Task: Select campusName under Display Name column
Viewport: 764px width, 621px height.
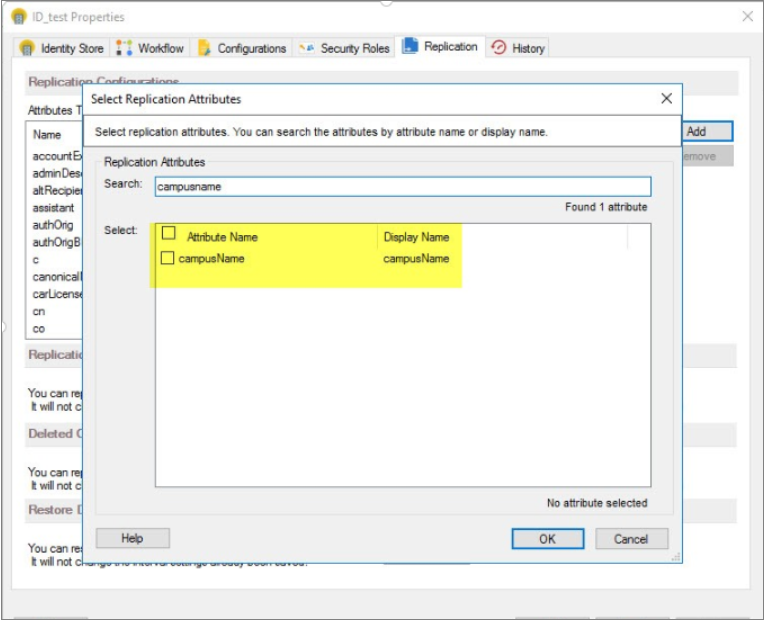Action: [416, 259]
